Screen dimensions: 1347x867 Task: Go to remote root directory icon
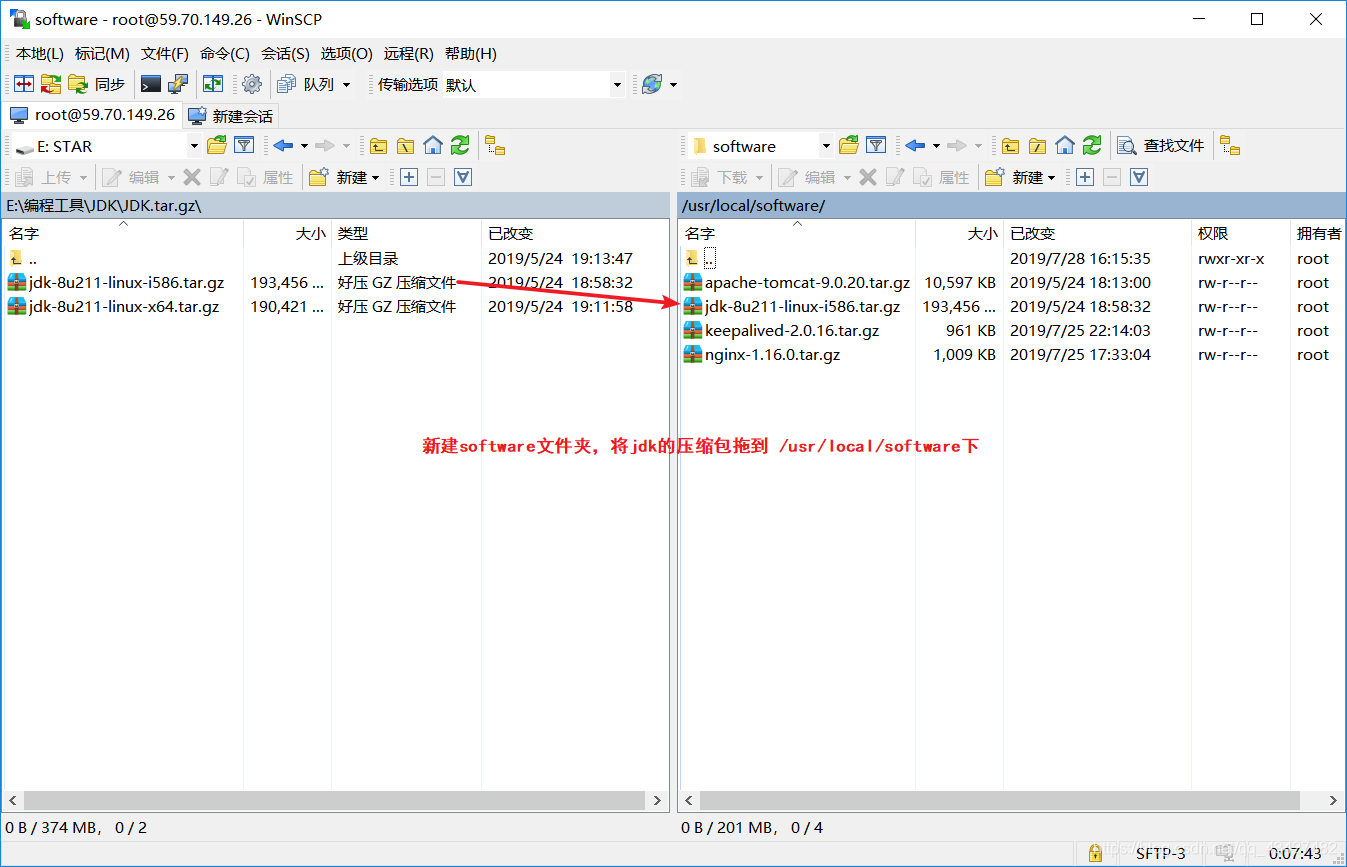pos(1037,146)
